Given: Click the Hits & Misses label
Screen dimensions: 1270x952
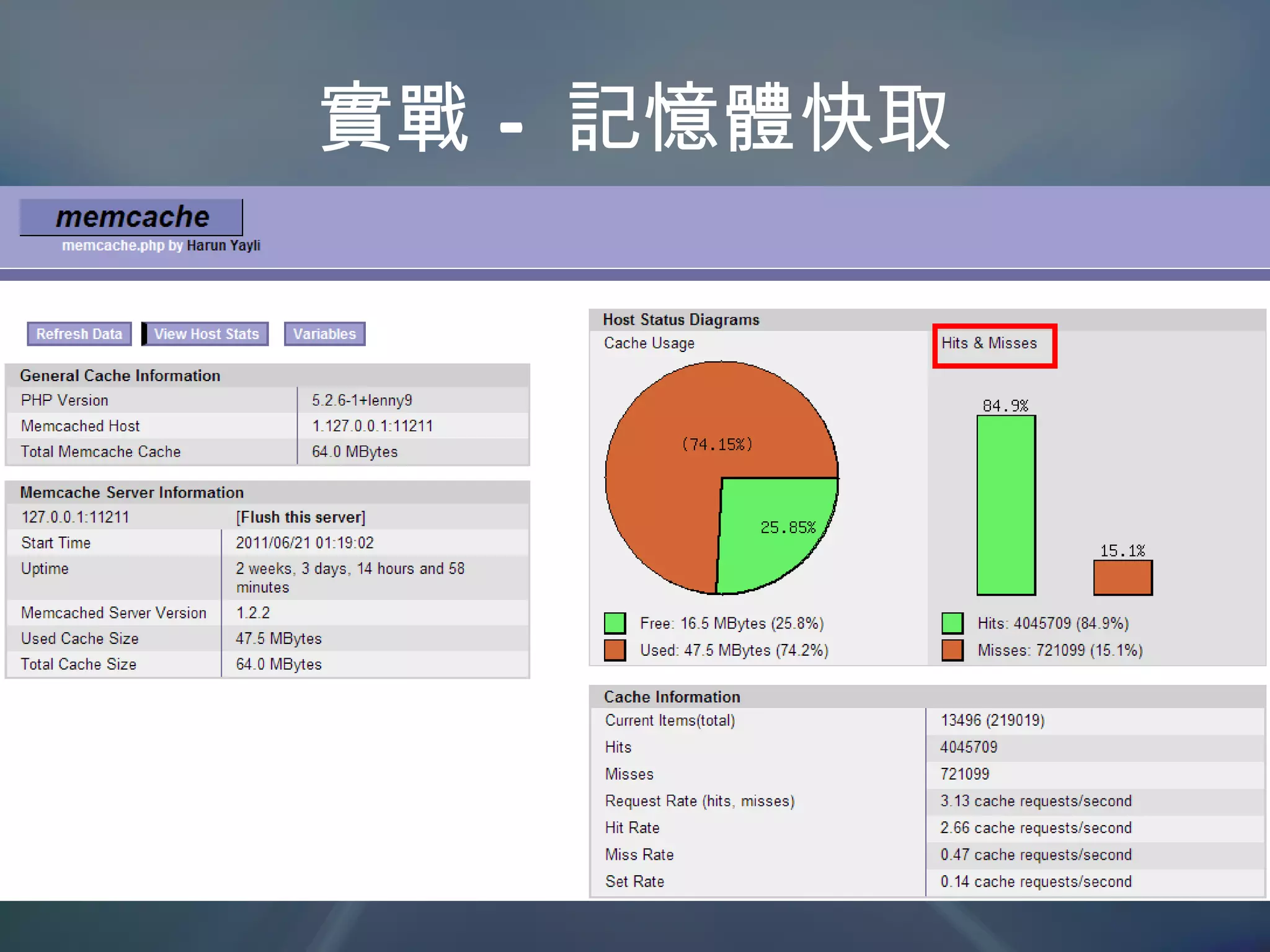Looking at the screenshot, I should pos(989,343).
